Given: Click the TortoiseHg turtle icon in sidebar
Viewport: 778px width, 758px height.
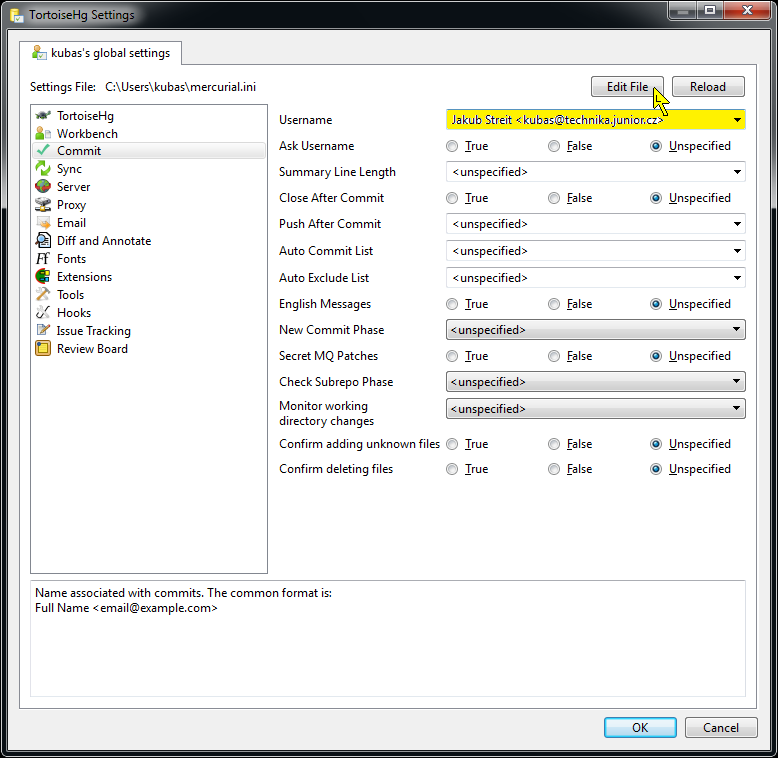Looking at the screenshot, I should point(43,116).
